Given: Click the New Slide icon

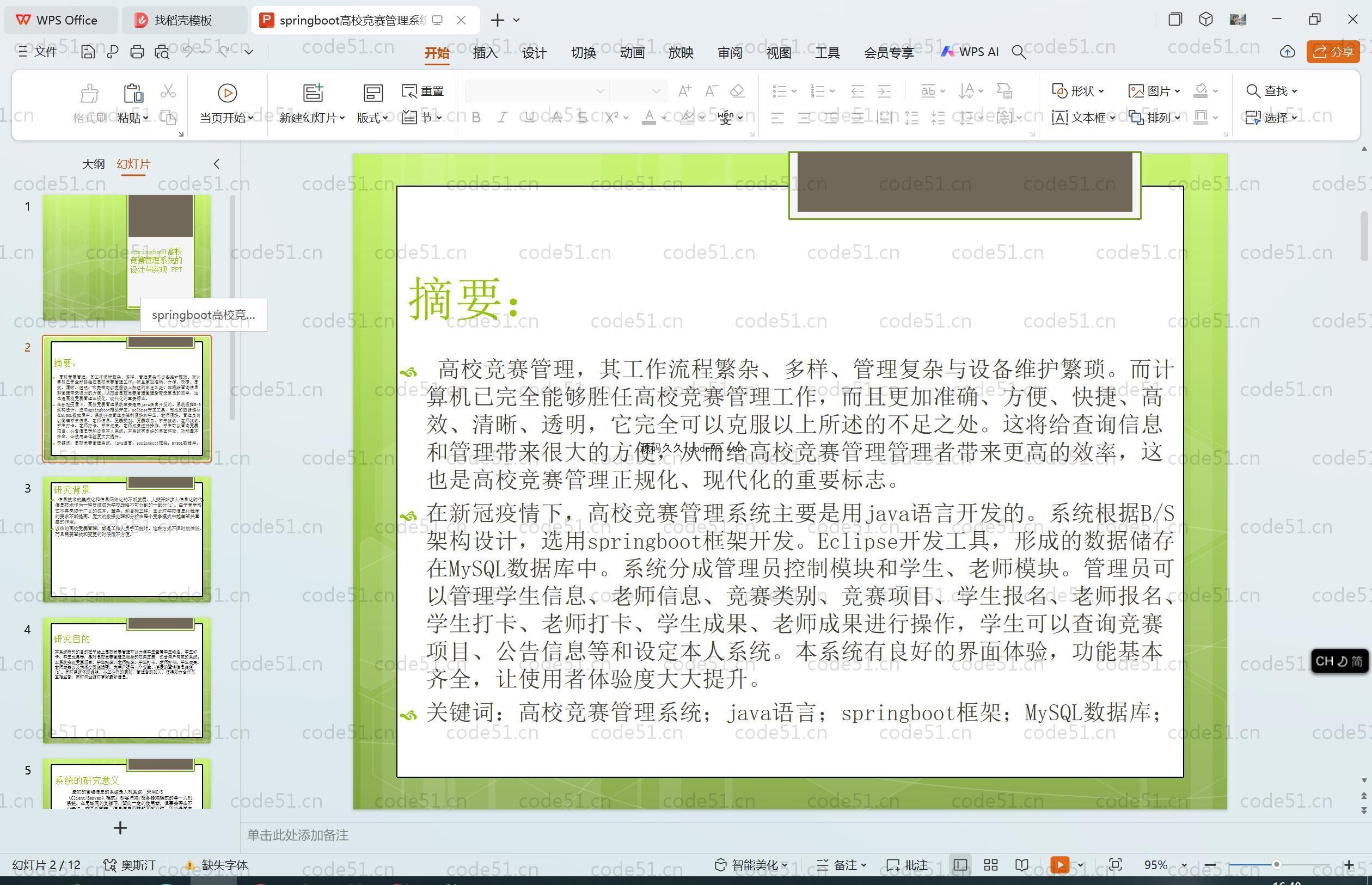Looking at the screenshot, I should click(313, 93).
